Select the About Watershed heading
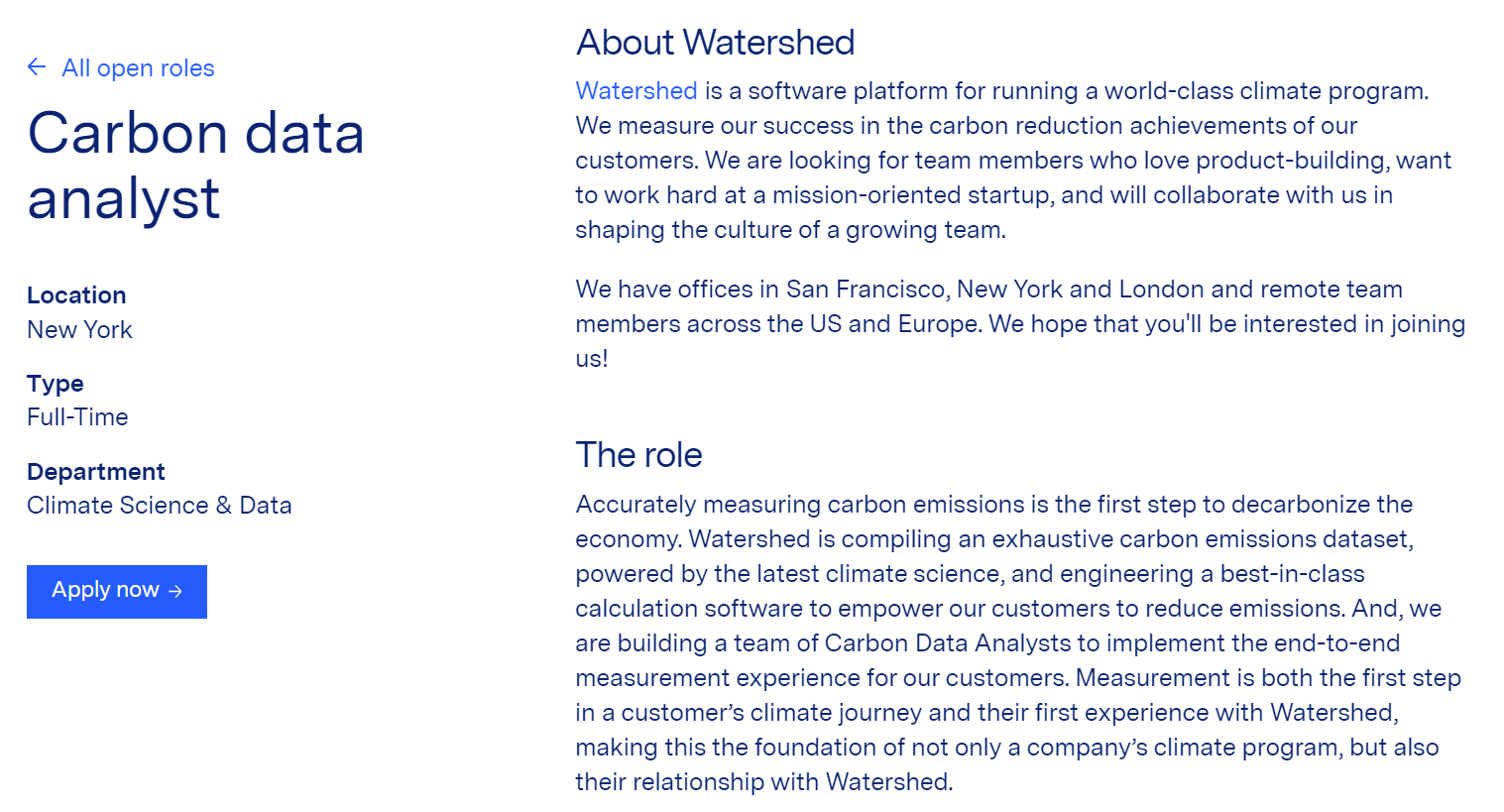 (716, 43)
